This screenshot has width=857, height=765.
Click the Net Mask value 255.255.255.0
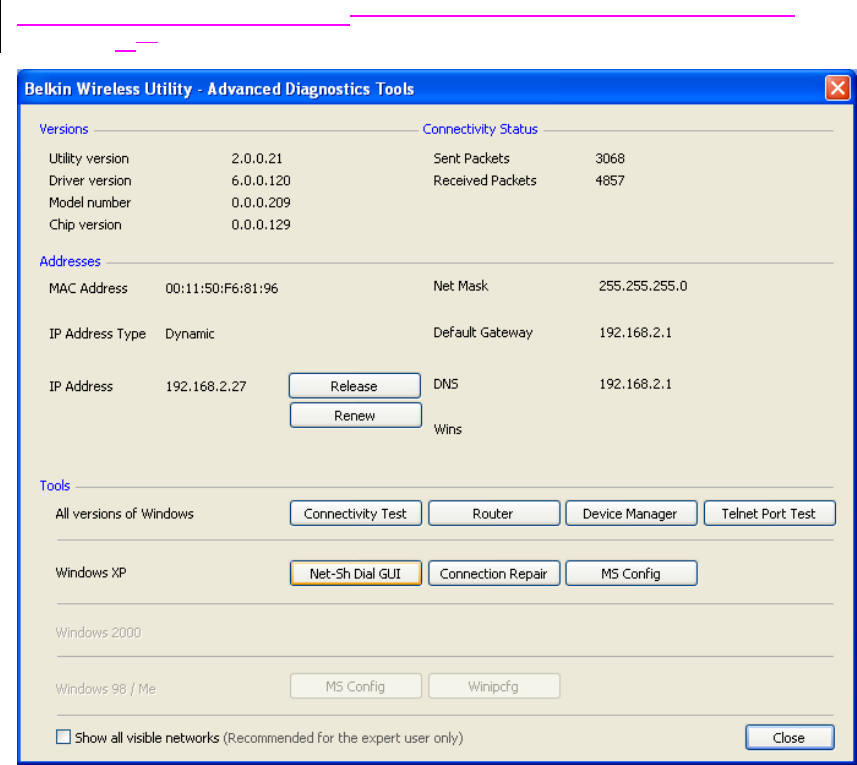tap(643, 286)
